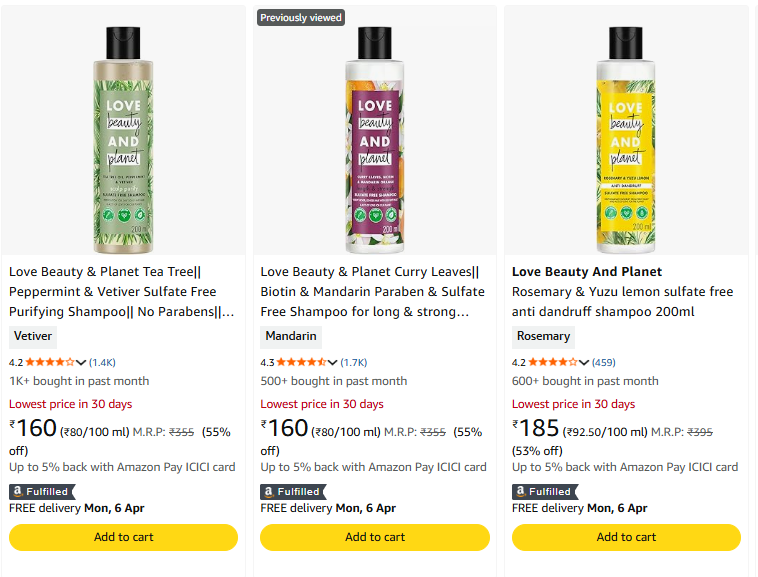Open the 1.4K reviews count link

tap(103, 363)
